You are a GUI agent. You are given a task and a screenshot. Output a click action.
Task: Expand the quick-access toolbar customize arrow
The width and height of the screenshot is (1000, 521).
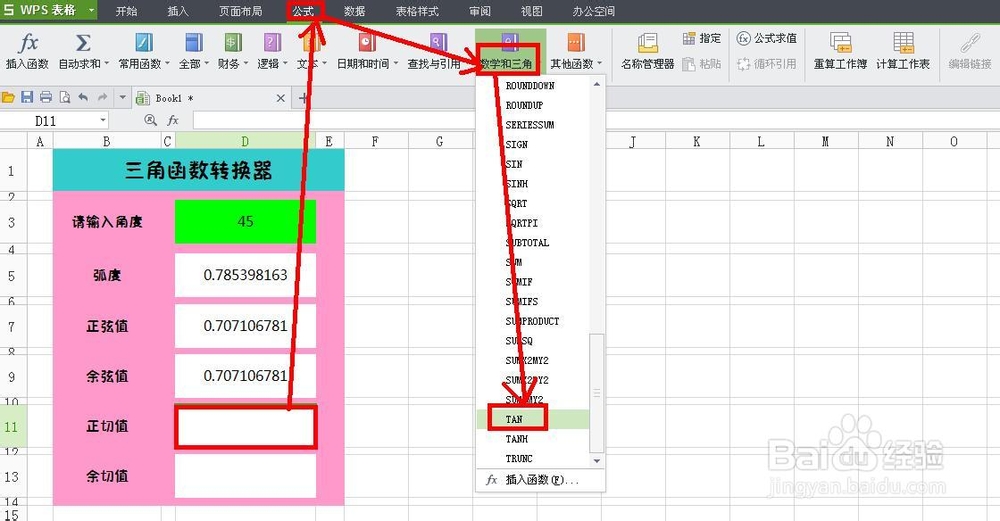(122, 98)
